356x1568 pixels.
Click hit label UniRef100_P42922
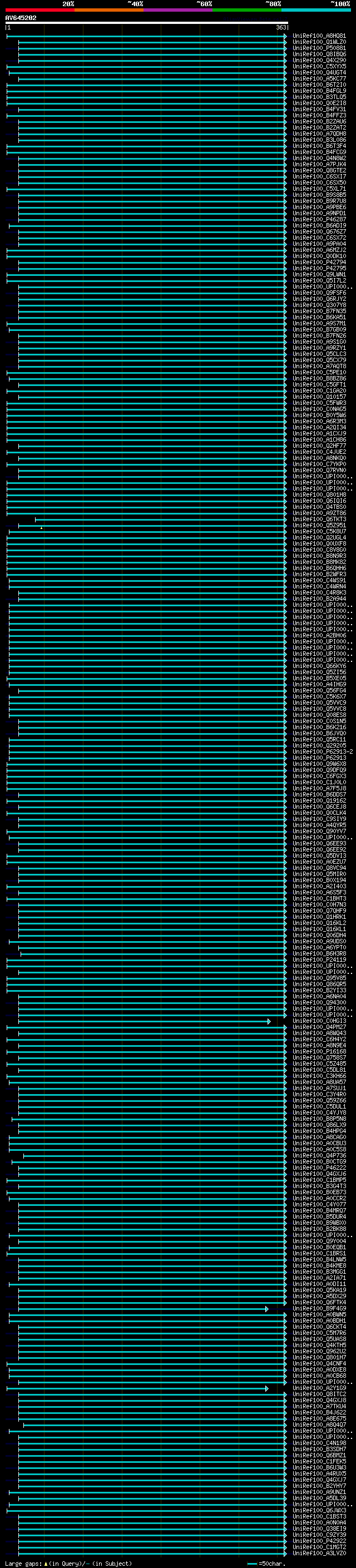319,1541
